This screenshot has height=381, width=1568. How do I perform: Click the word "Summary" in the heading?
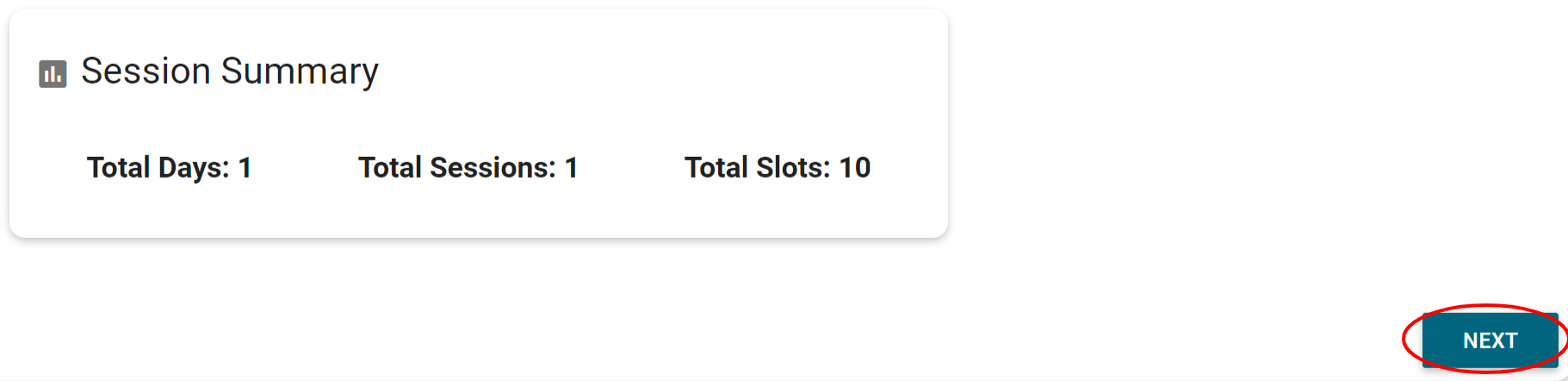300,72
